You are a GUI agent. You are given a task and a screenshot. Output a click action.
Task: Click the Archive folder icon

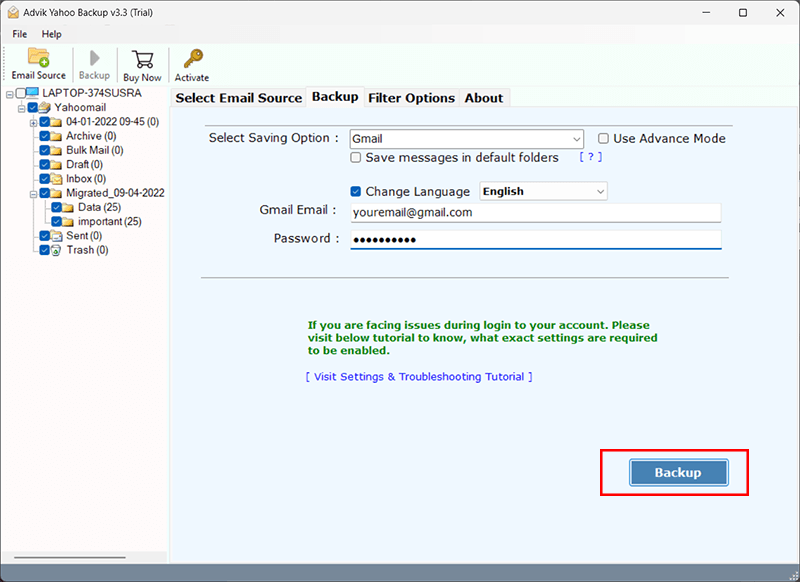tap(56, 136)
